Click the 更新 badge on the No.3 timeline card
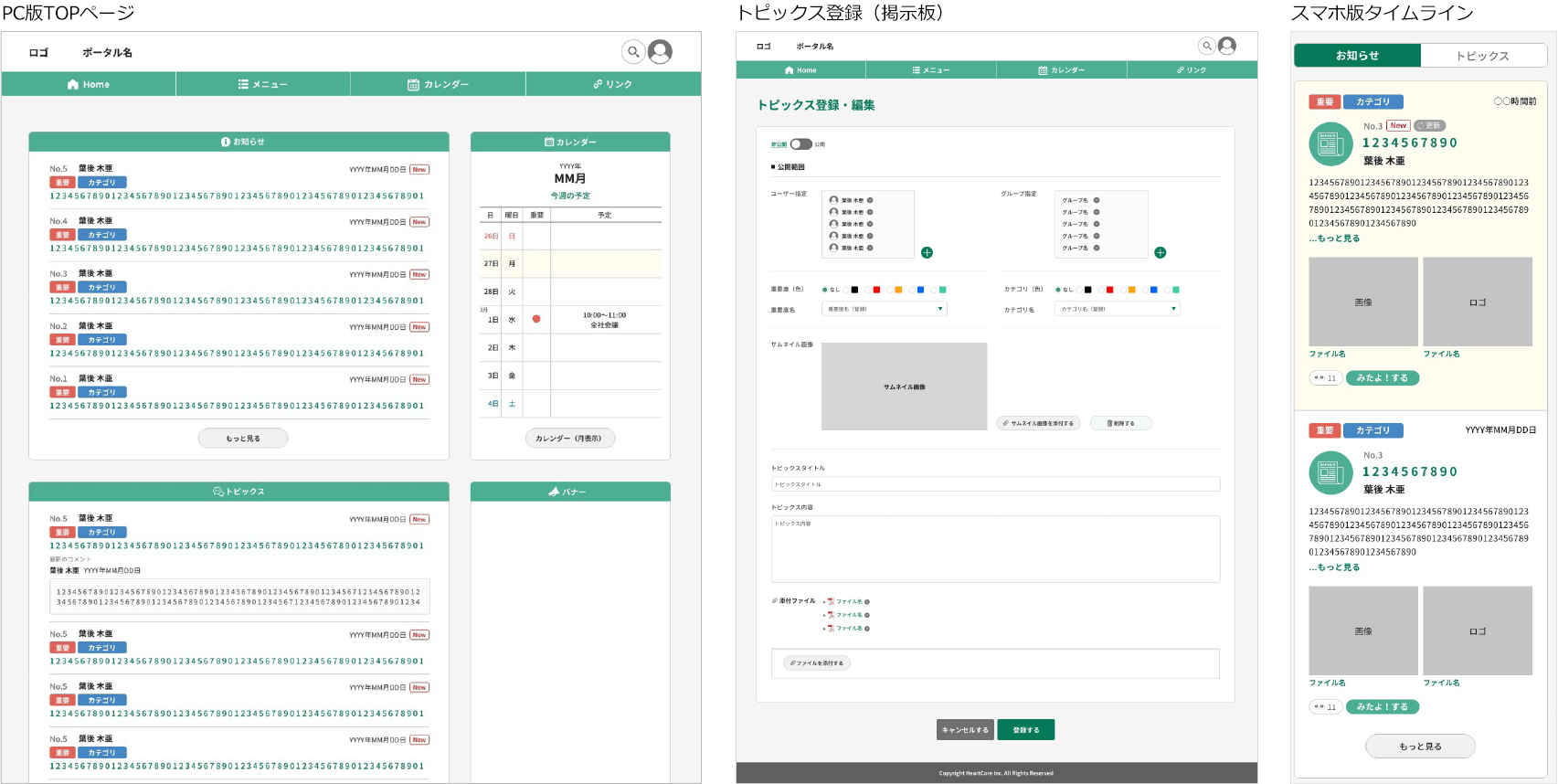 tap(1429, 125)
